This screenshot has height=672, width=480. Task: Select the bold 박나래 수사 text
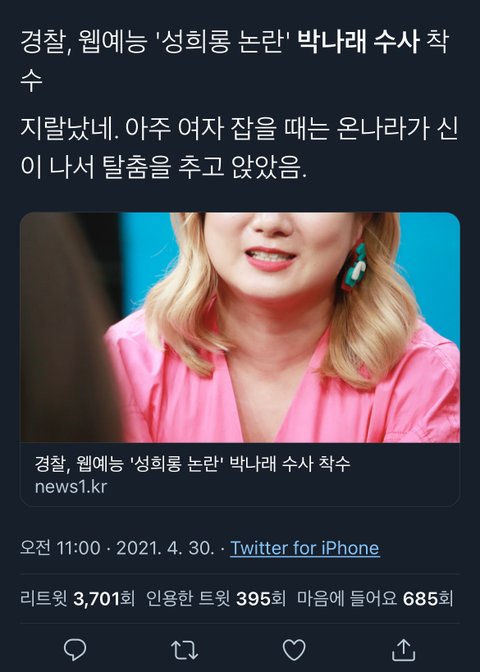pos(358,42)
